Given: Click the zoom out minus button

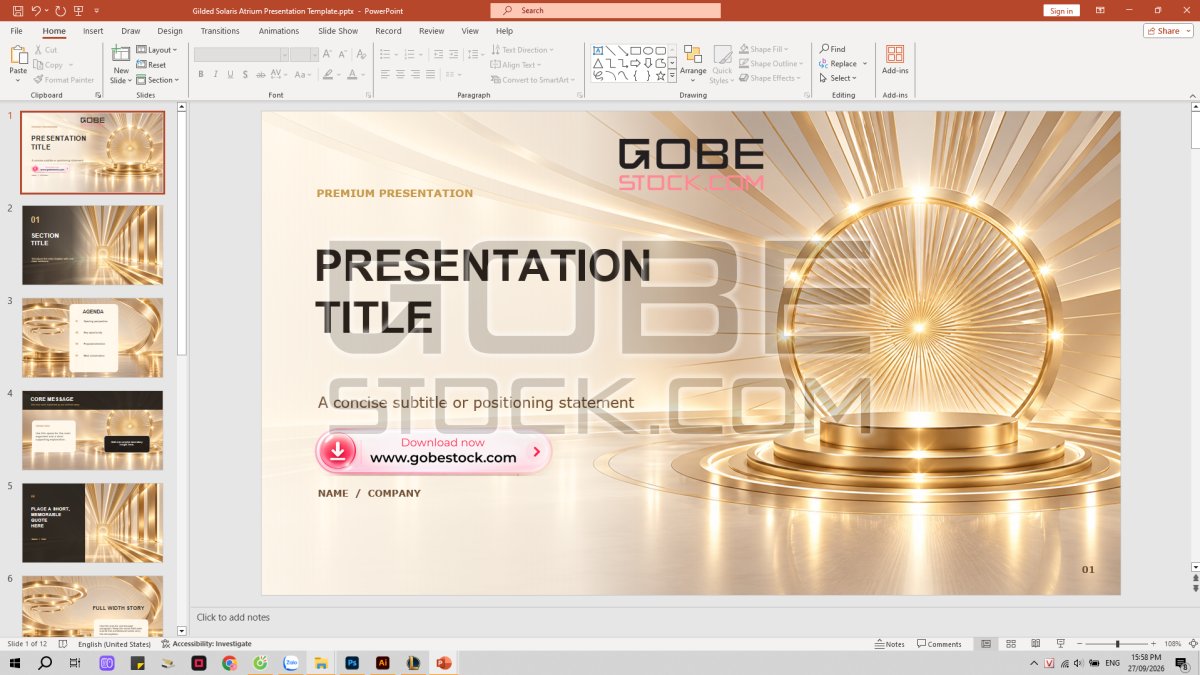Looking at the screenshot, I should 1081,644.
